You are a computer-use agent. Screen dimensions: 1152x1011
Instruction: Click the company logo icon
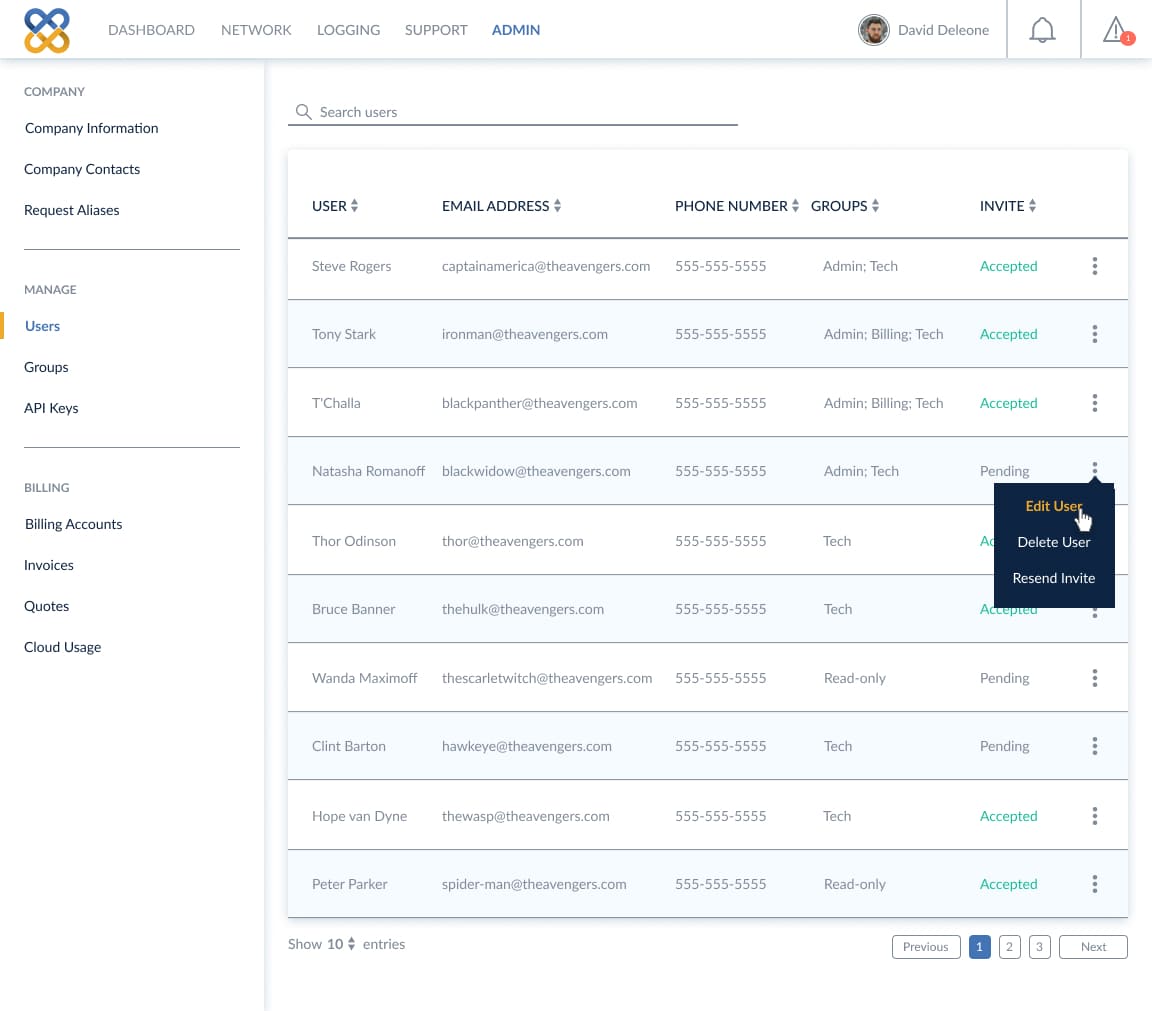coord(47,30)
